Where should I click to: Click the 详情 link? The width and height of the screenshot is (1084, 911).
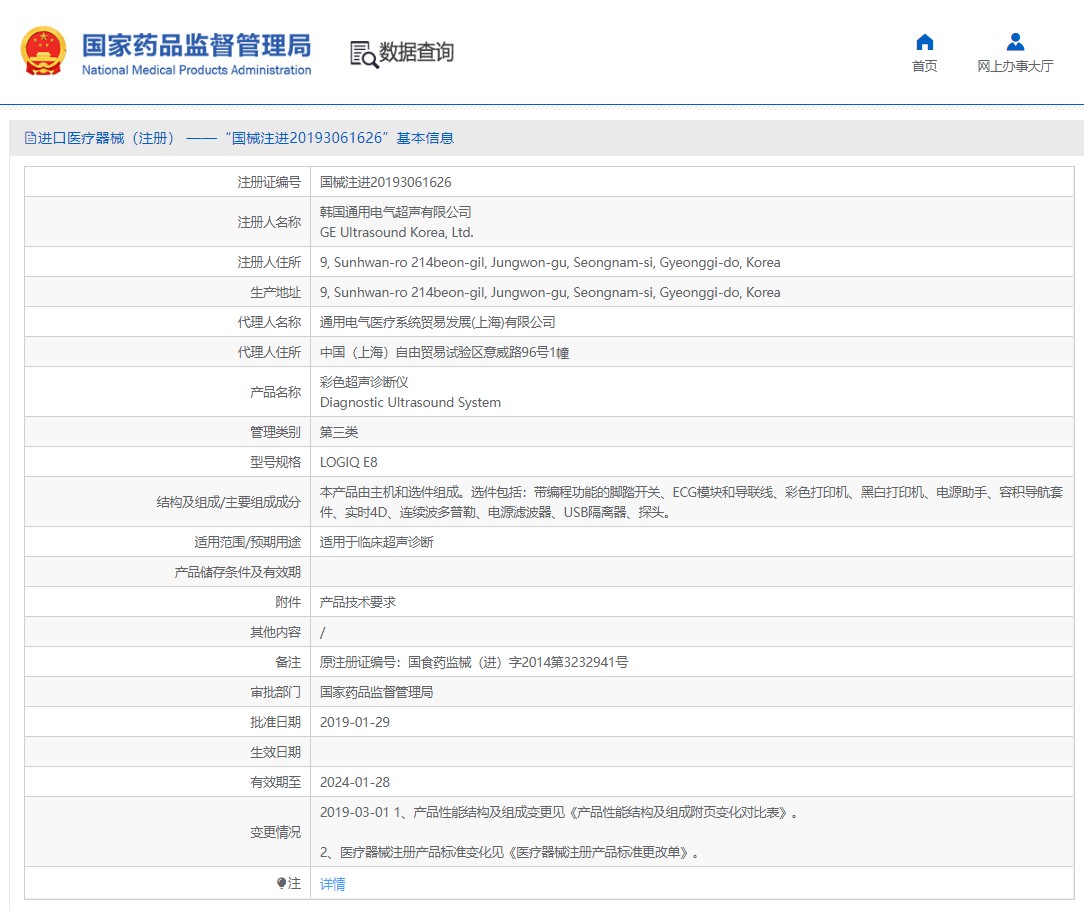(333, 884)
